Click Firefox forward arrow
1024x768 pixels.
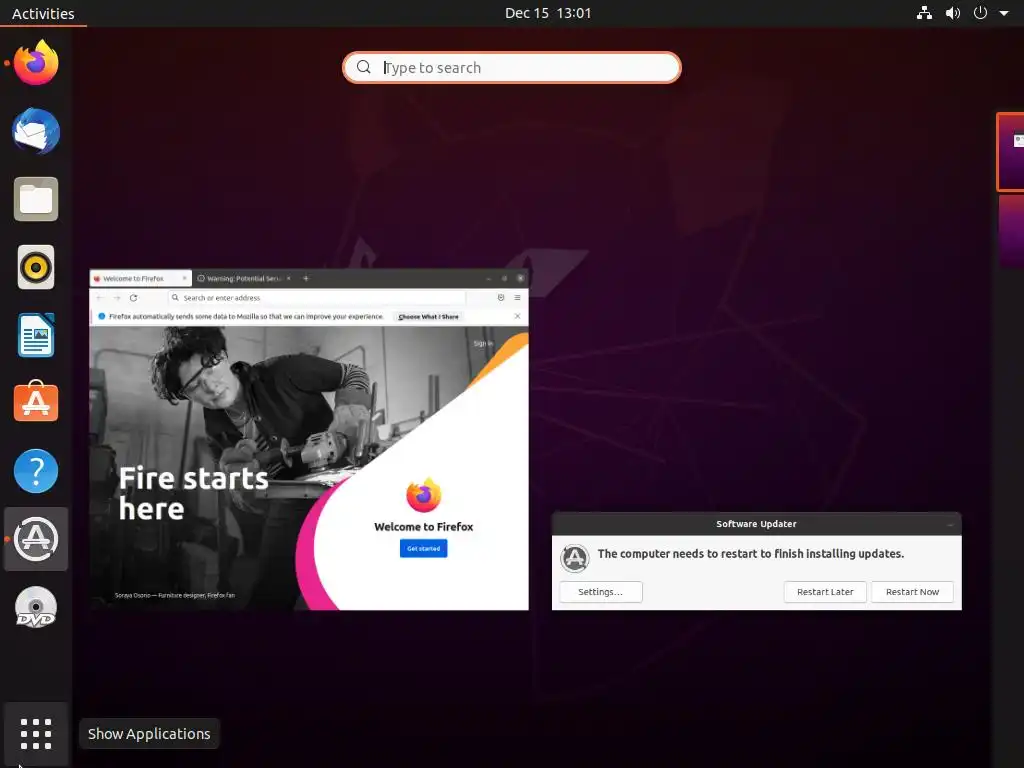pyautogui.click(x=117, y=298)
